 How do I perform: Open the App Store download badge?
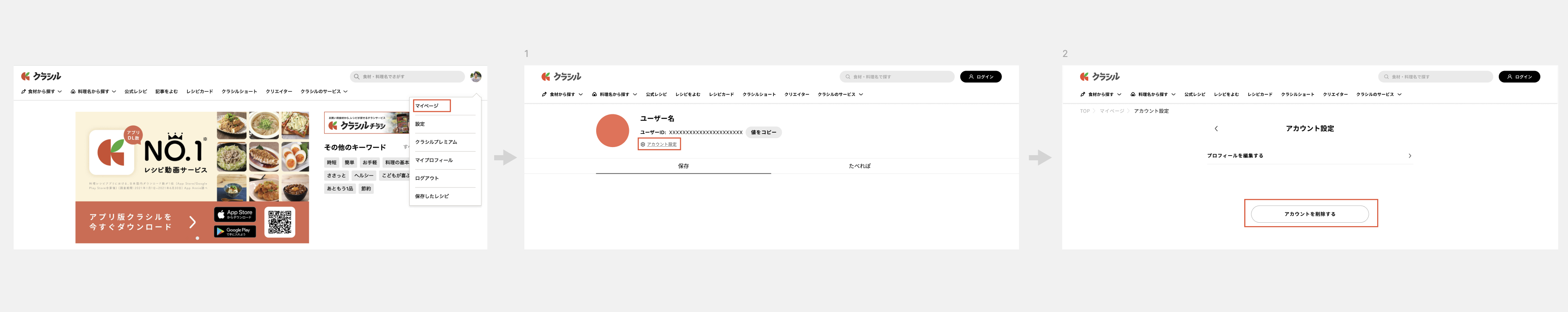(235, 215)
